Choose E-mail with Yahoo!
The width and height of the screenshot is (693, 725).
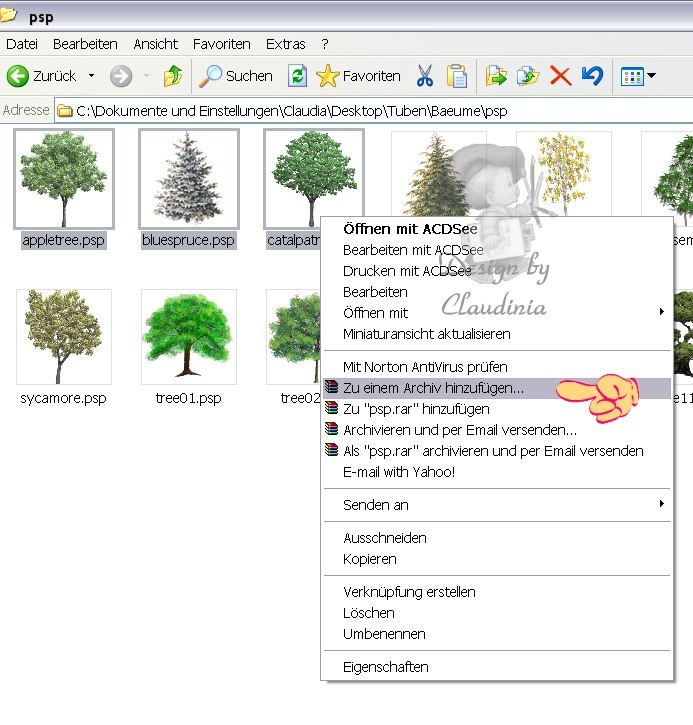tap(497, 472)
